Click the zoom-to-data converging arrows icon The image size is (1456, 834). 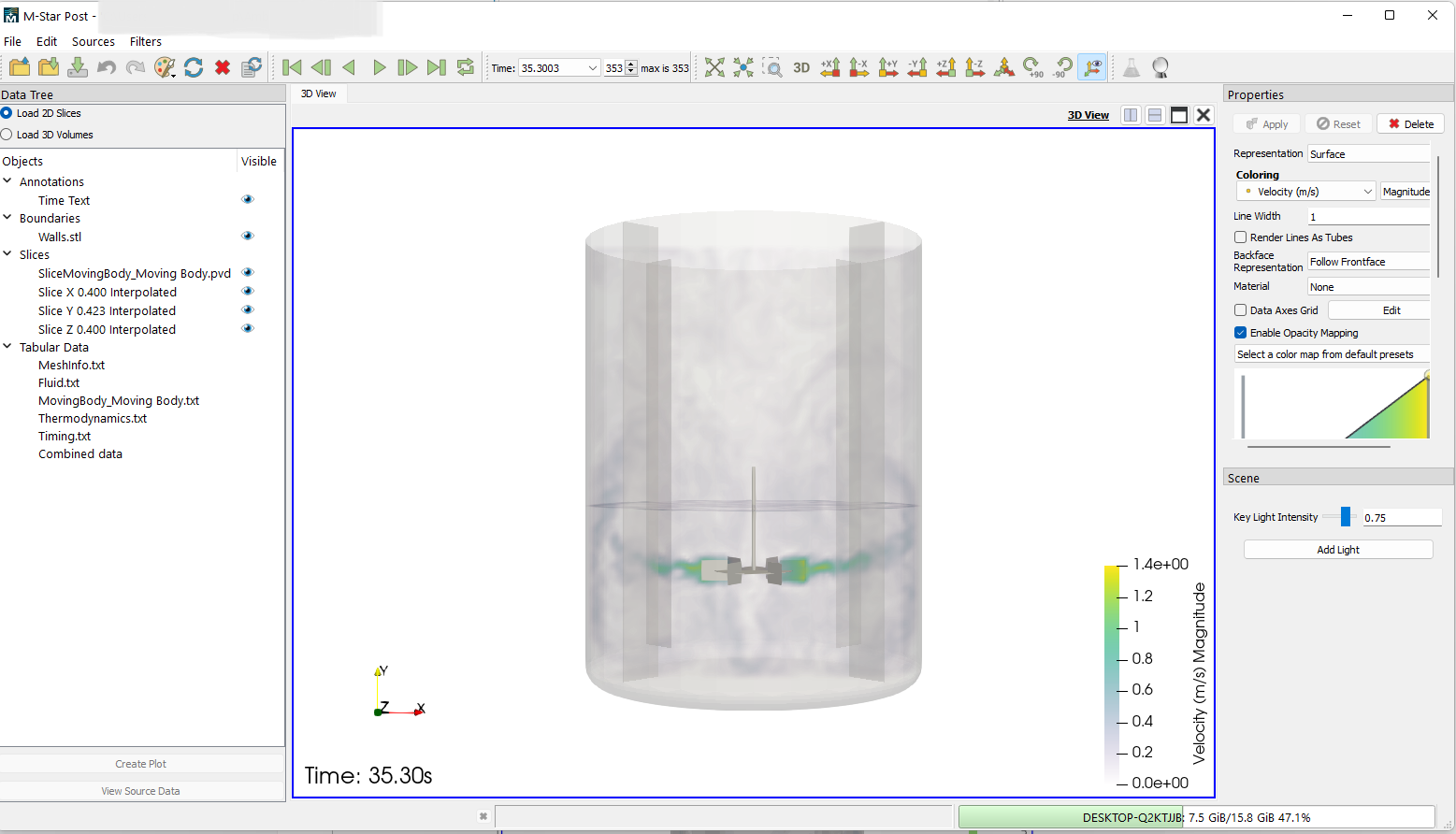tap(743, 67)
